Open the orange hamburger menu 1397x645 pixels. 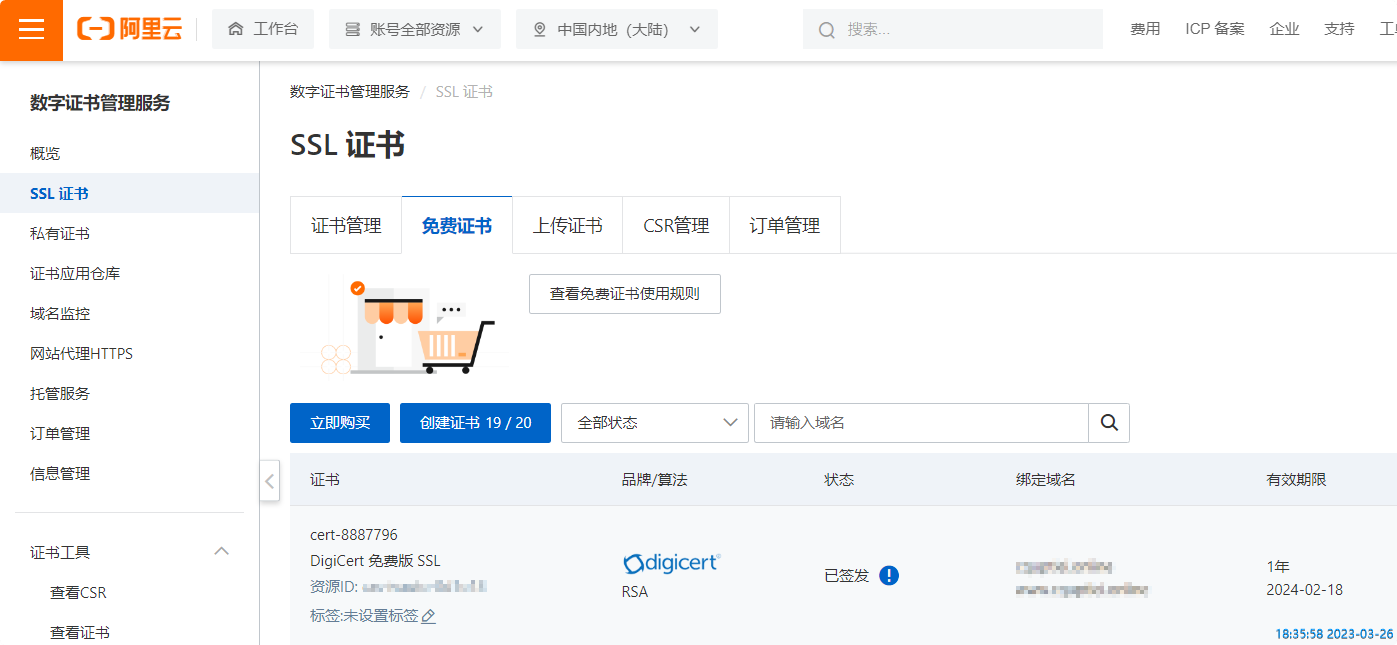click(31, 30)
